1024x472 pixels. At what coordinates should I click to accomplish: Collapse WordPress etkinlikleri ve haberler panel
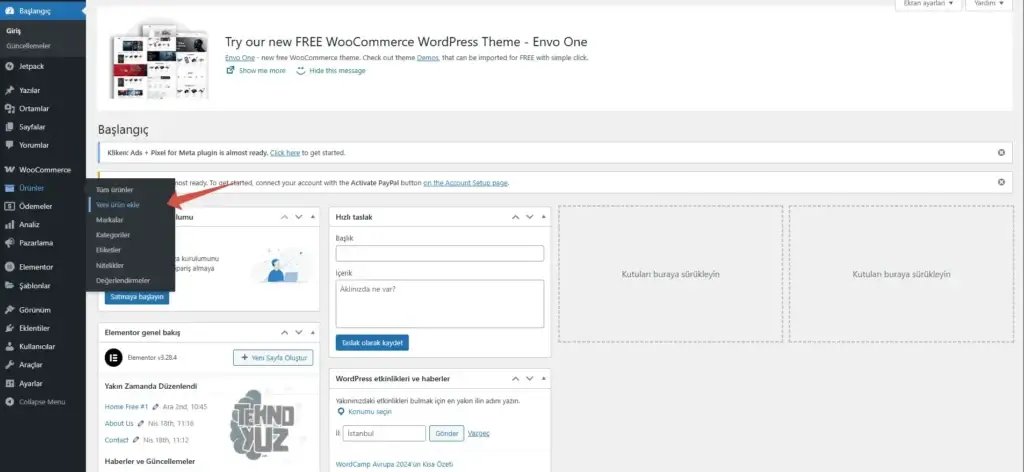click(543, 379)
